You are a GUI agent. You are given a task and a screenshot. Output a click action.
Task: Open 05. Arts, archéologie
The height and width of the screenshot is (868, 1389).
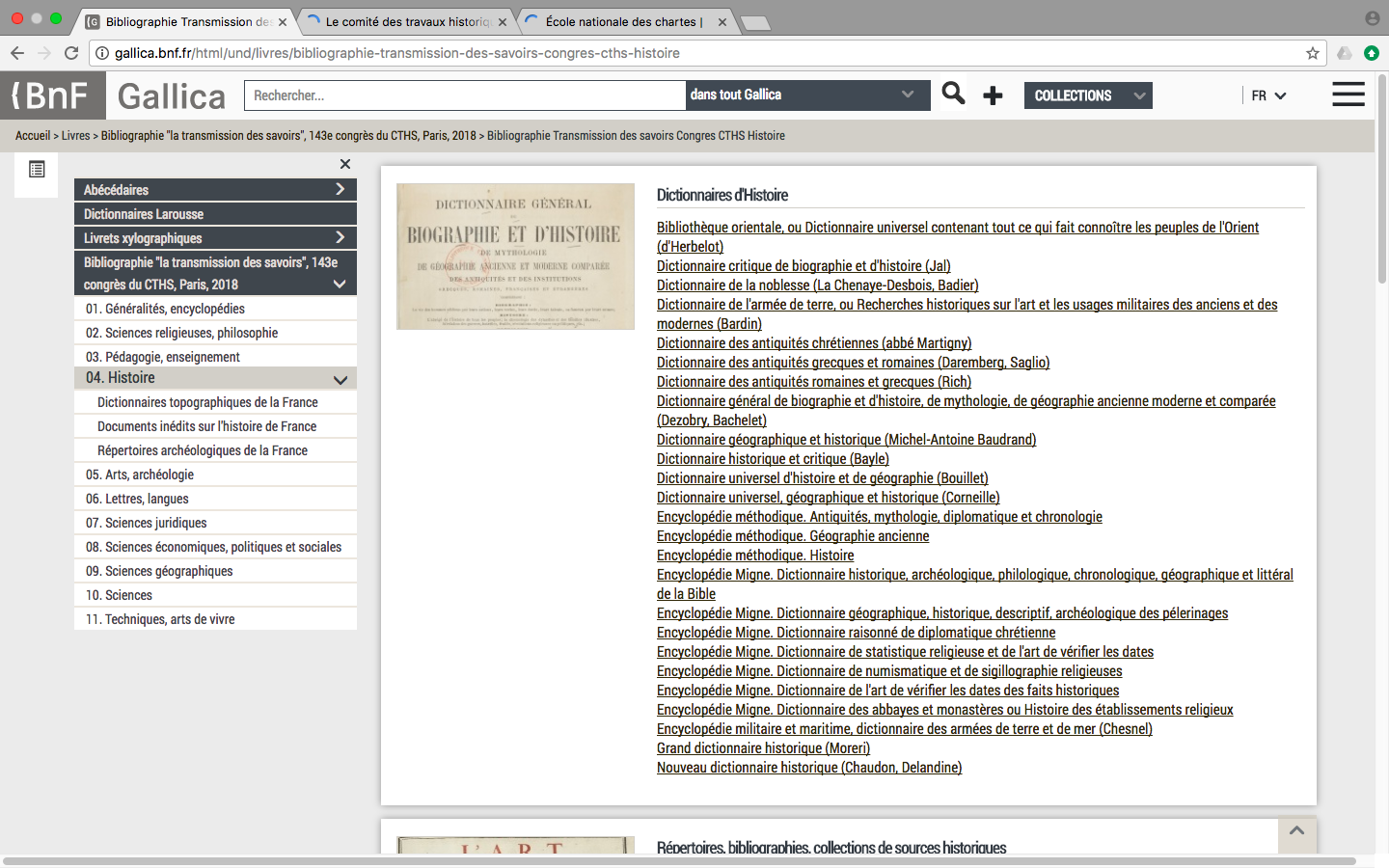click(215, 475)
